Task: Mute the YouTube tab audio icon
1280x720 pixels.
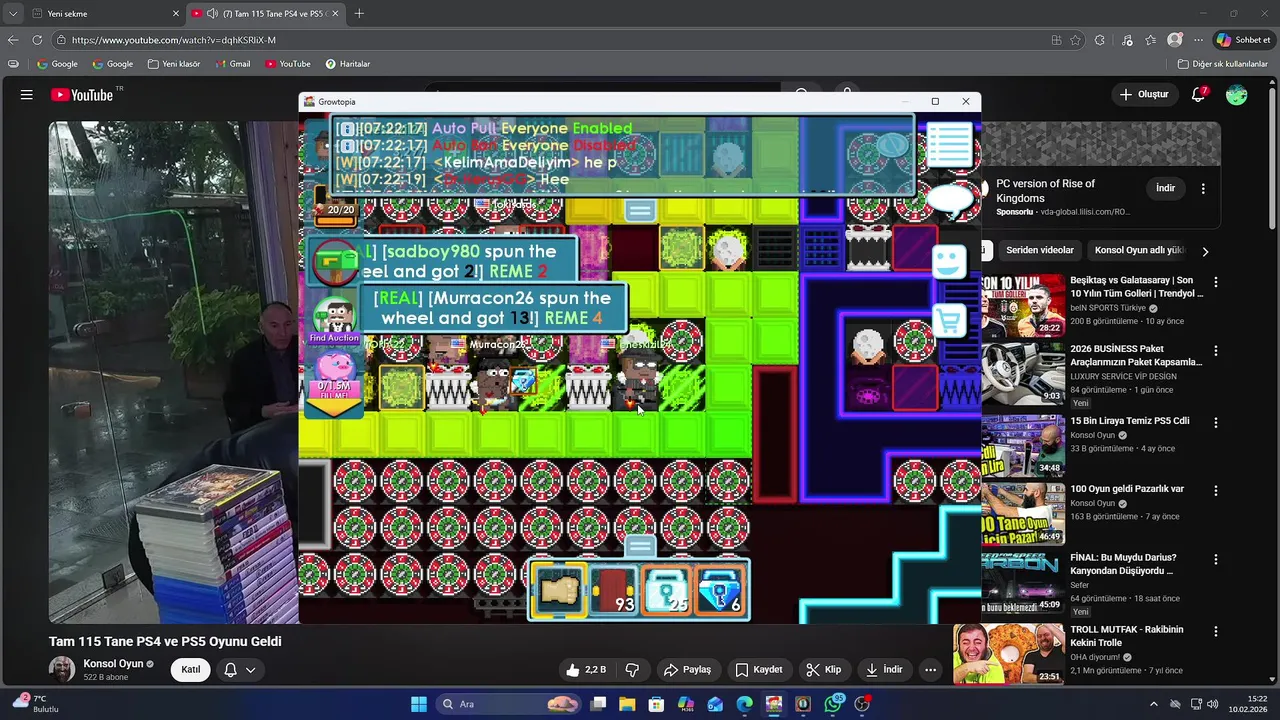Action: (212, 13)
